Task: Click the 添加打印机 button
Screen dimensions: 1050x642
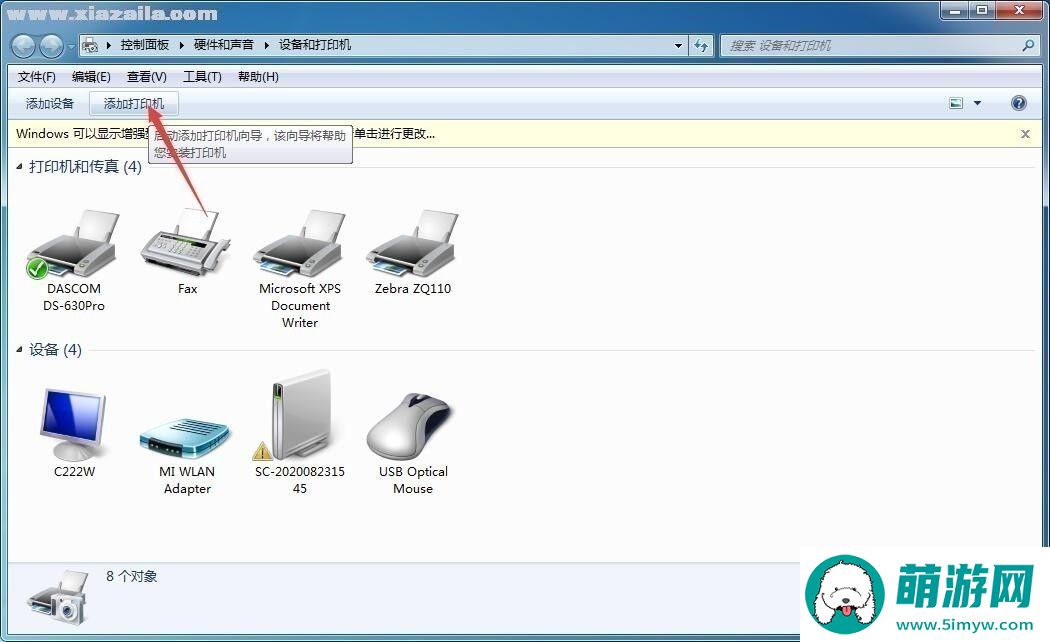Action: pos(133,104)
